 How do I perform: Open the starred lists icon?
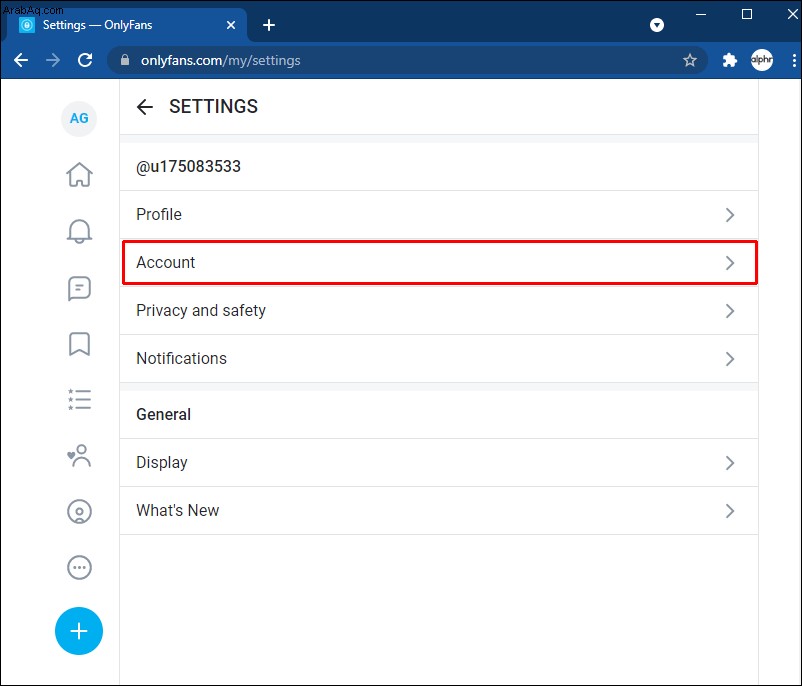(79, 400)
